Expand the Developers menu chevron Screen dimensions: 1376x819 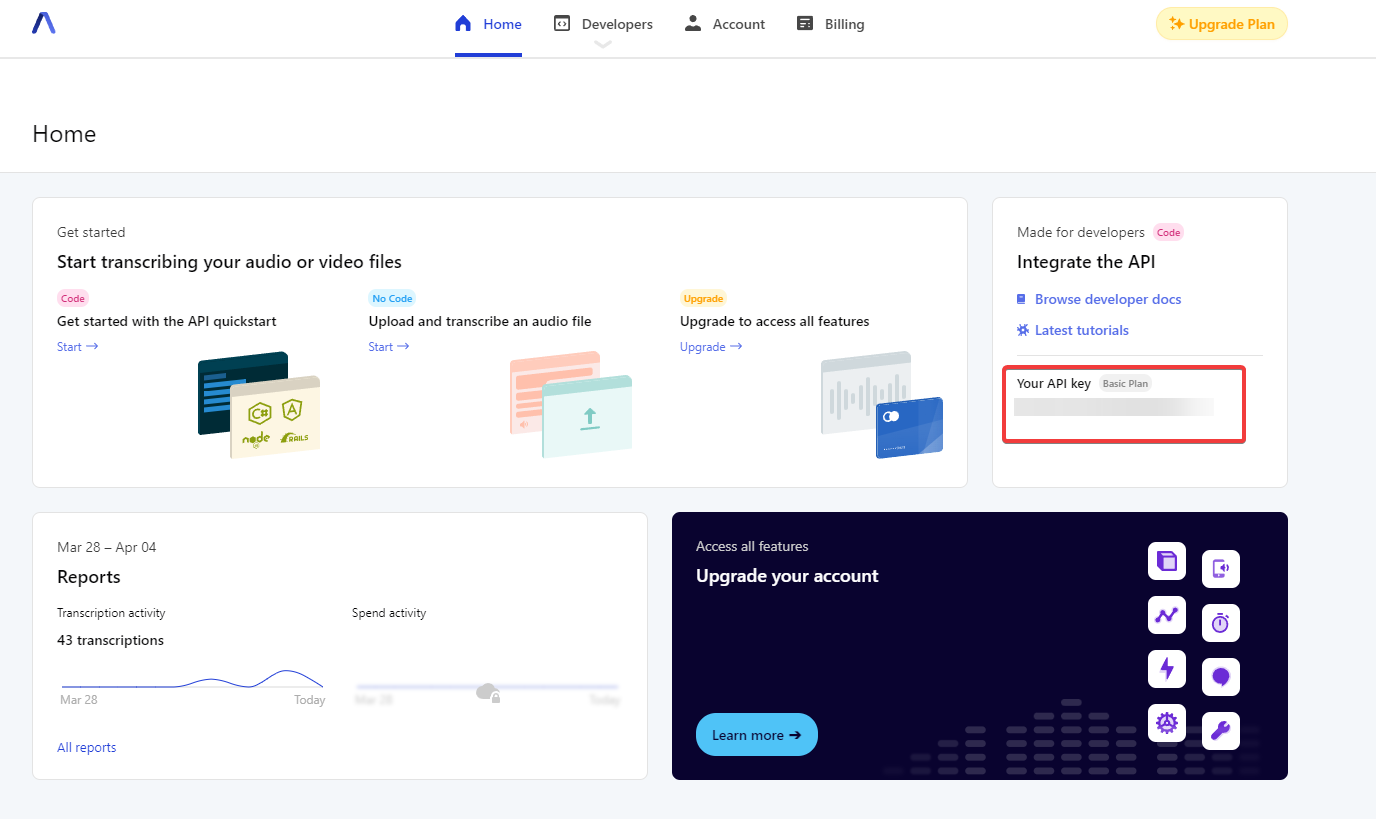click(602, 44)
